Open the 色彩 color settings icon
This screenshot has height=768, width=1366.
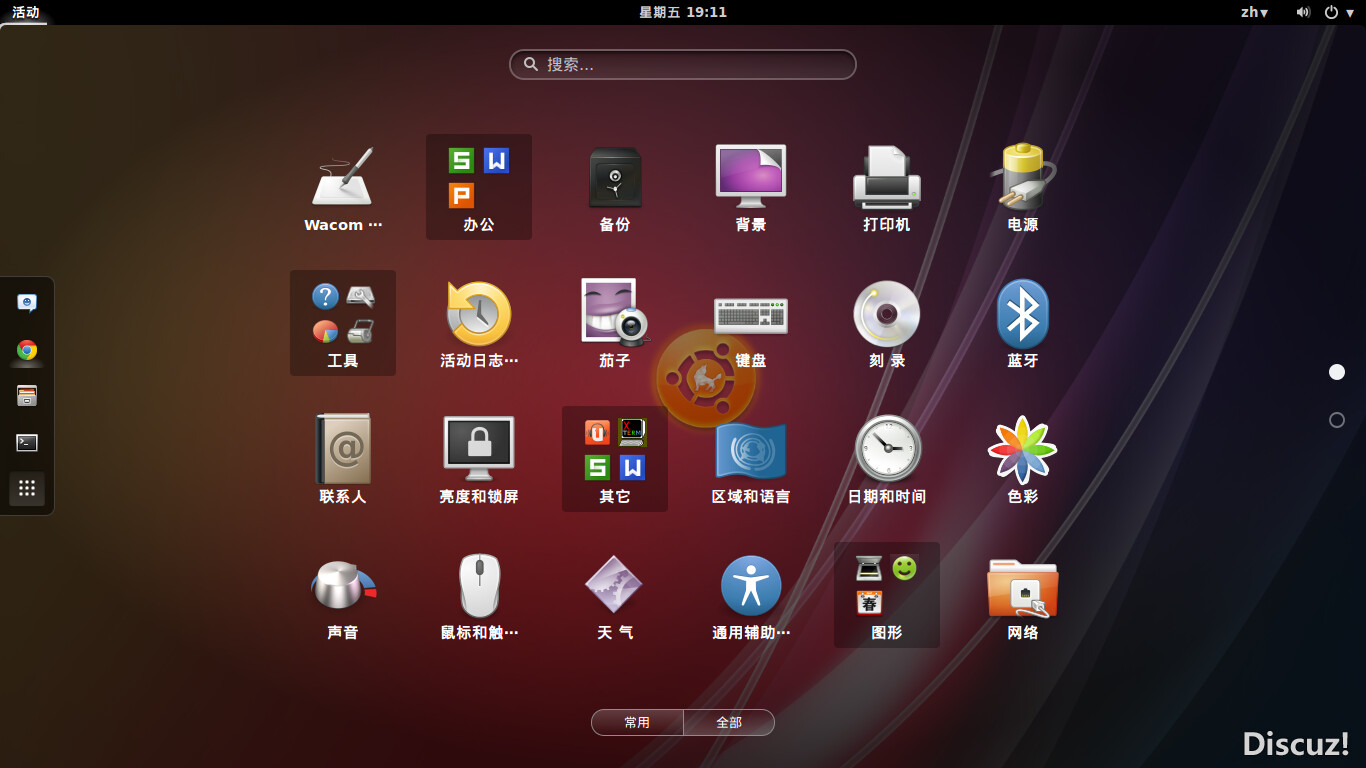click(x=1022, y=451)
